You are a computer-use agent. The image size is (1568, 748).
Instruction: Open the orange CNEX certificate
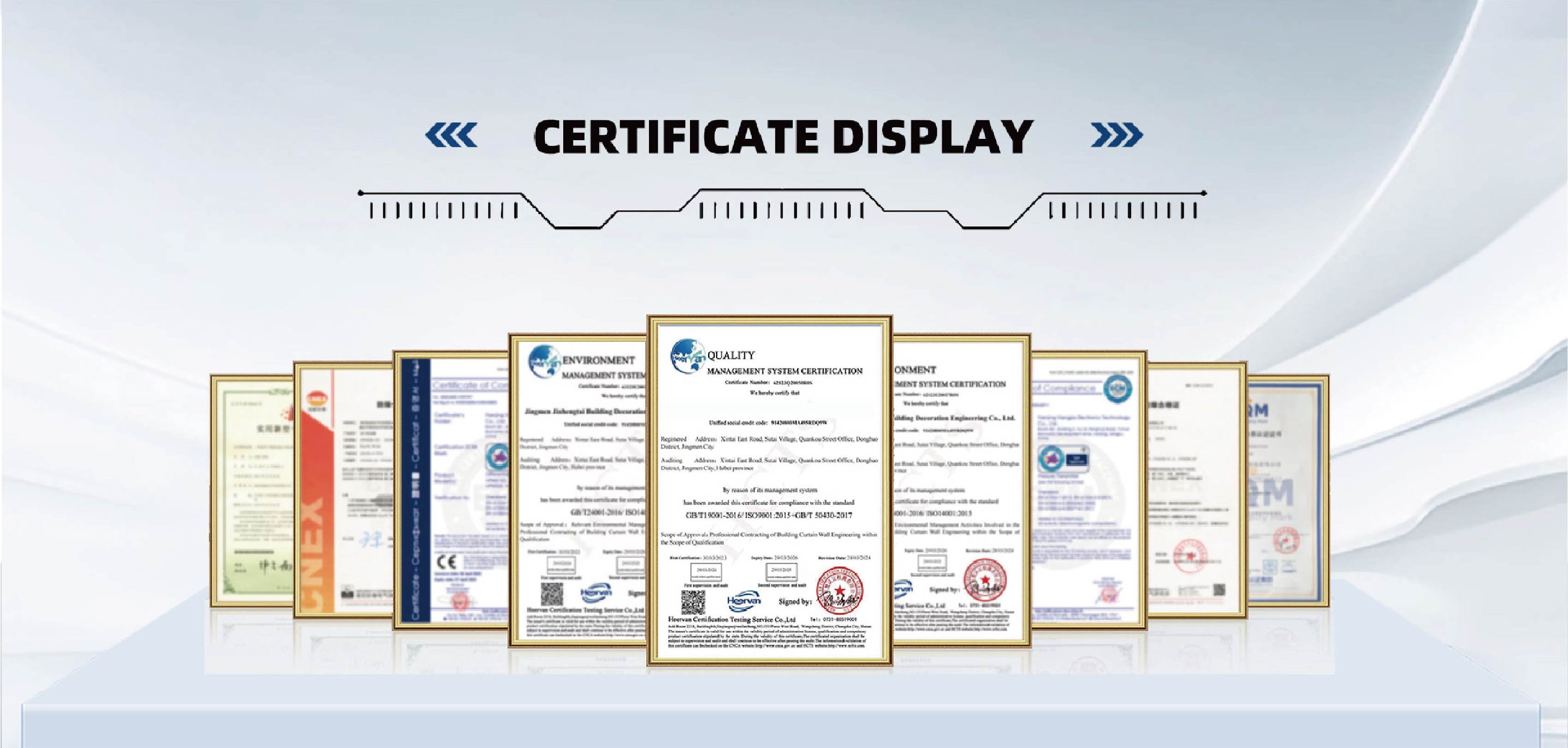pyautogui.click(x=343, y=490)
